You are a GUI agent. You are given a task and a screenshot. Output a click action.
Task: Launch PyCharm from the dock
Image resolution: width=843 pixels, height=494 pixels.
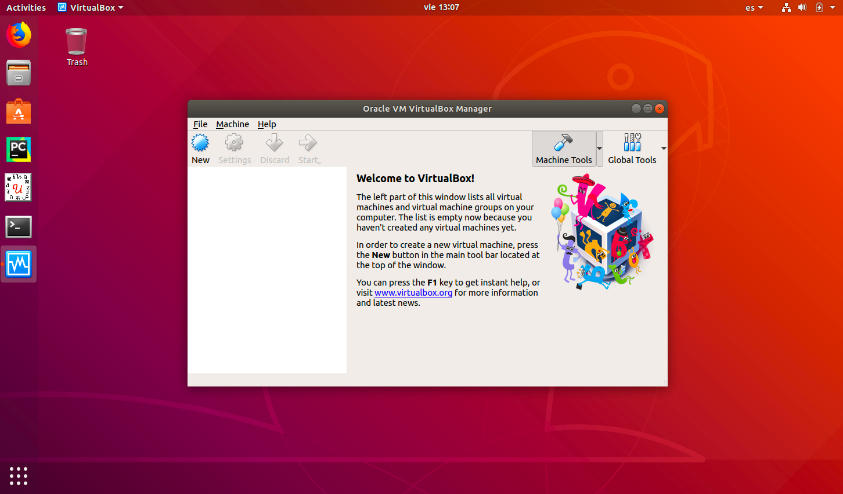(x=19, y=149)
